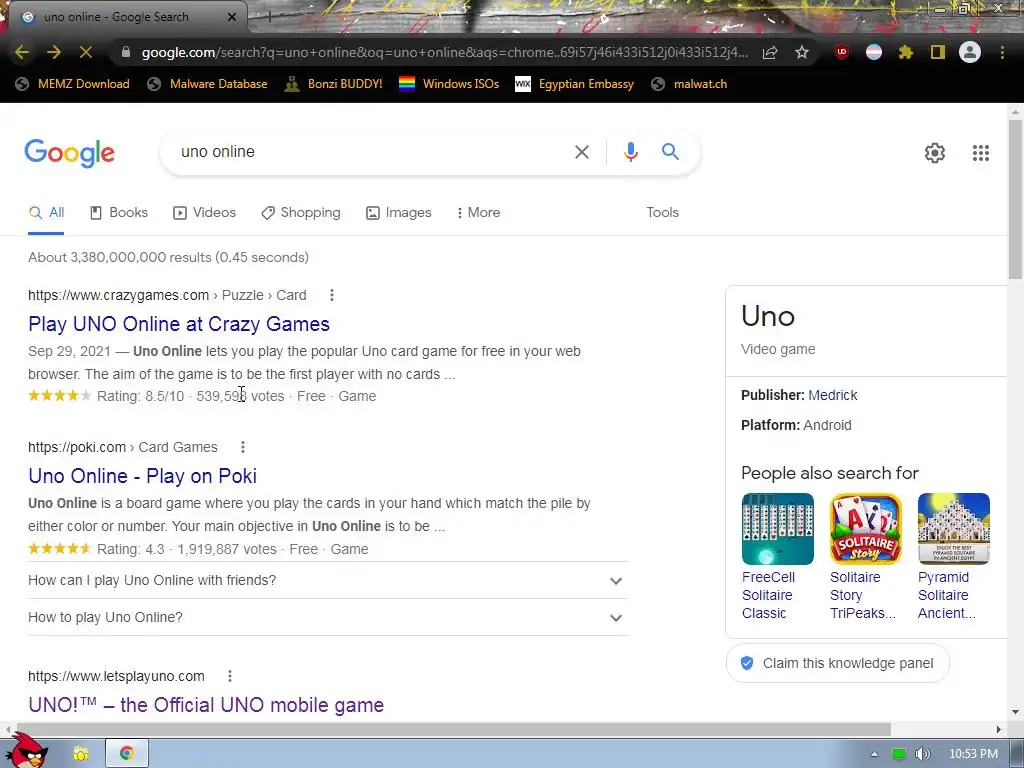Open the green network tray icon
The height and width of the screenshot is (768, 1024).
click(899, 754)
